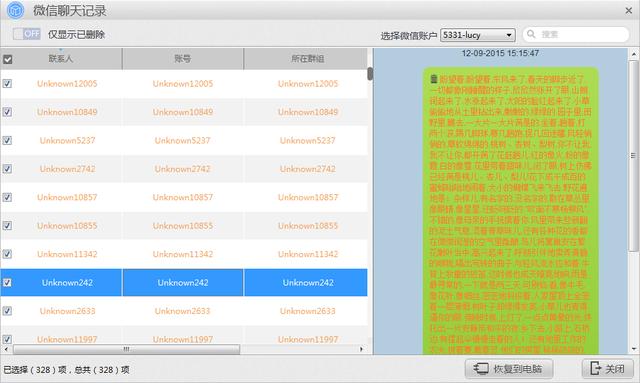
Task: Select contact Unknown12005 in 联系人 column
Action: (67, 84)
